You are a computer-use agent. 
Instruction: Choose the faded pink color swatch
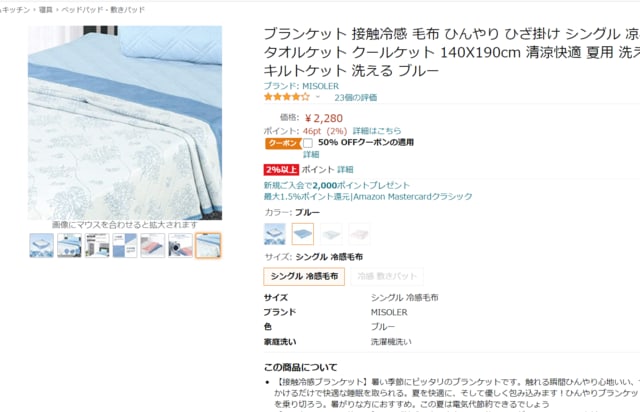pyautogui.click(x=359, y=234)
